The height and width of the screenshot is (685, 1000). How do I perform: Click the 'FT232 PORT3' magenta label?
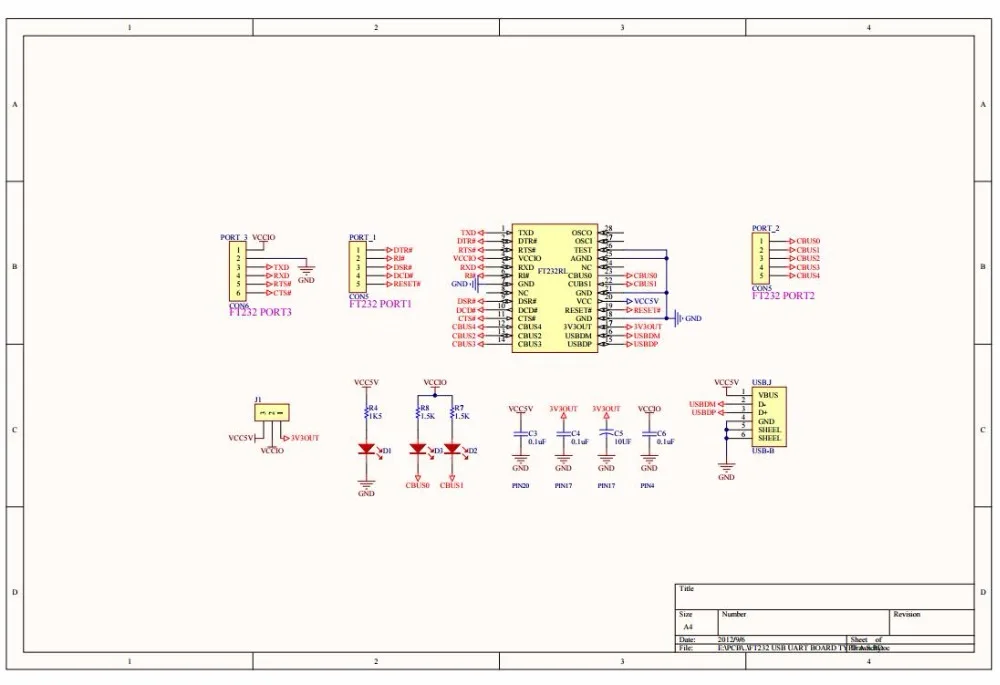pyautogui.click(x=260, y=313)
